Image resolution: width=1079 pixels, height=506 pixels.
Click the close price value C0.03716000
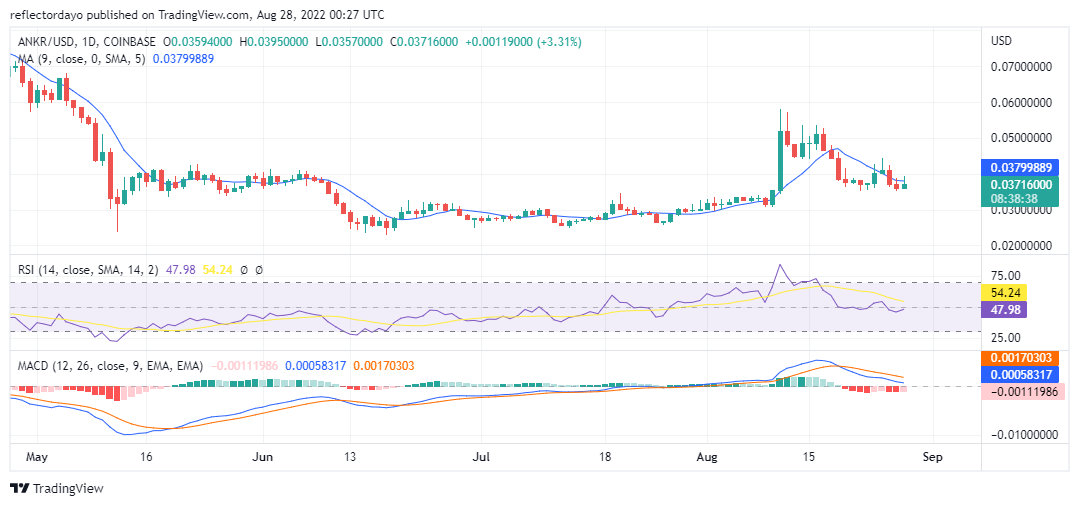(424, 42)
